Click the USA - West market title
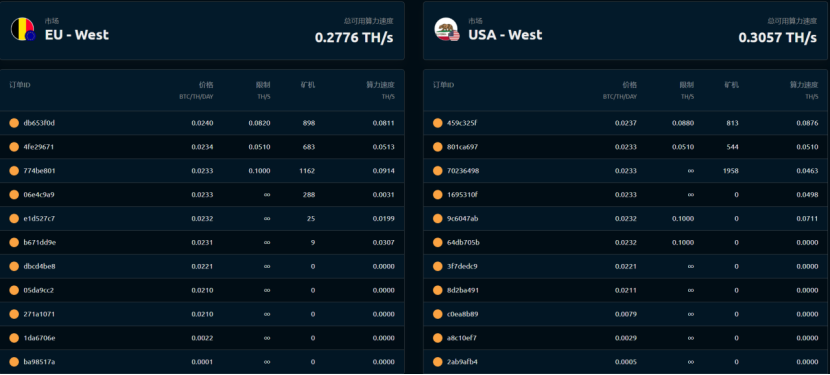This screenshot has width=830, height=375. 505,35
